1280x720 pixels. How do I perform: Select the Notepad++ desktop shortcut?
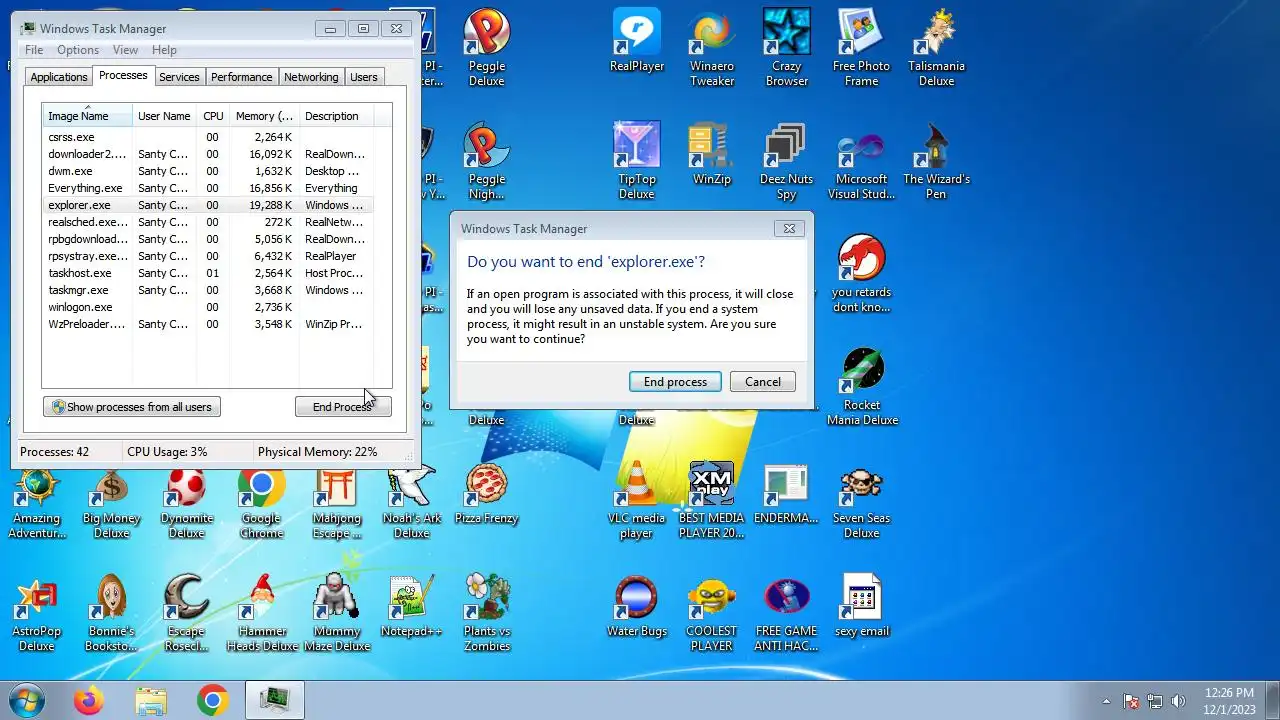pyautogui.click(x=412, y=605)
